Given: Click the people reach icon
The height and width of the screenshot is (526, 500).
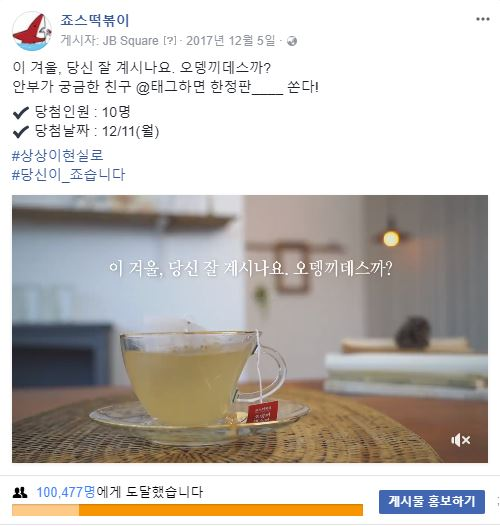Looking at the screenshot, I should pos(20,492).
